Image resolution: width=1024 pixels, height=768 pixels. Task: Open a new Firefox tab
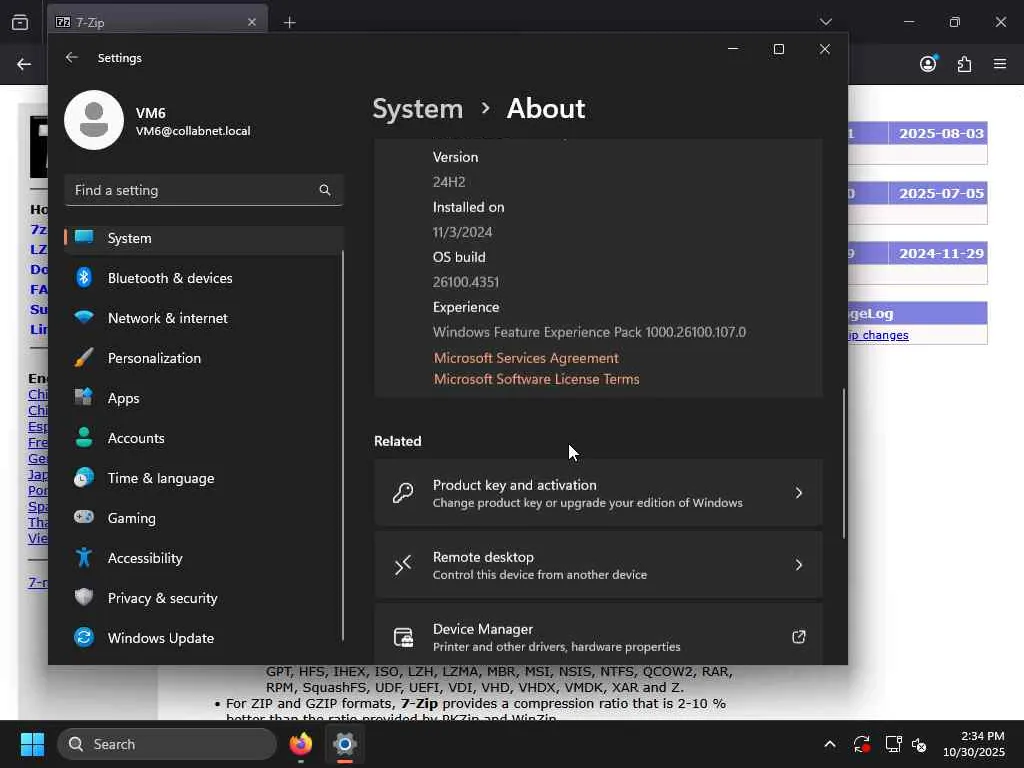(x=289, y=23)
